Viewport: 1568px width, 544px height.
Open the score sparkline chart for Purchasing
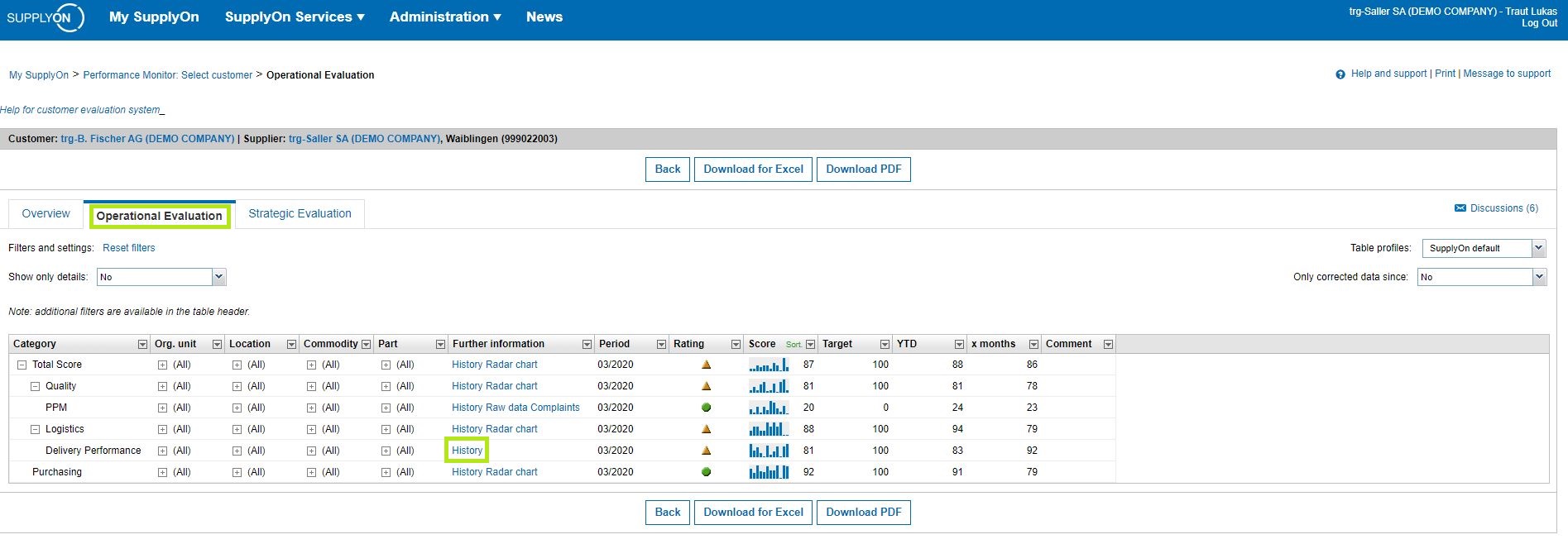point(769,472)
